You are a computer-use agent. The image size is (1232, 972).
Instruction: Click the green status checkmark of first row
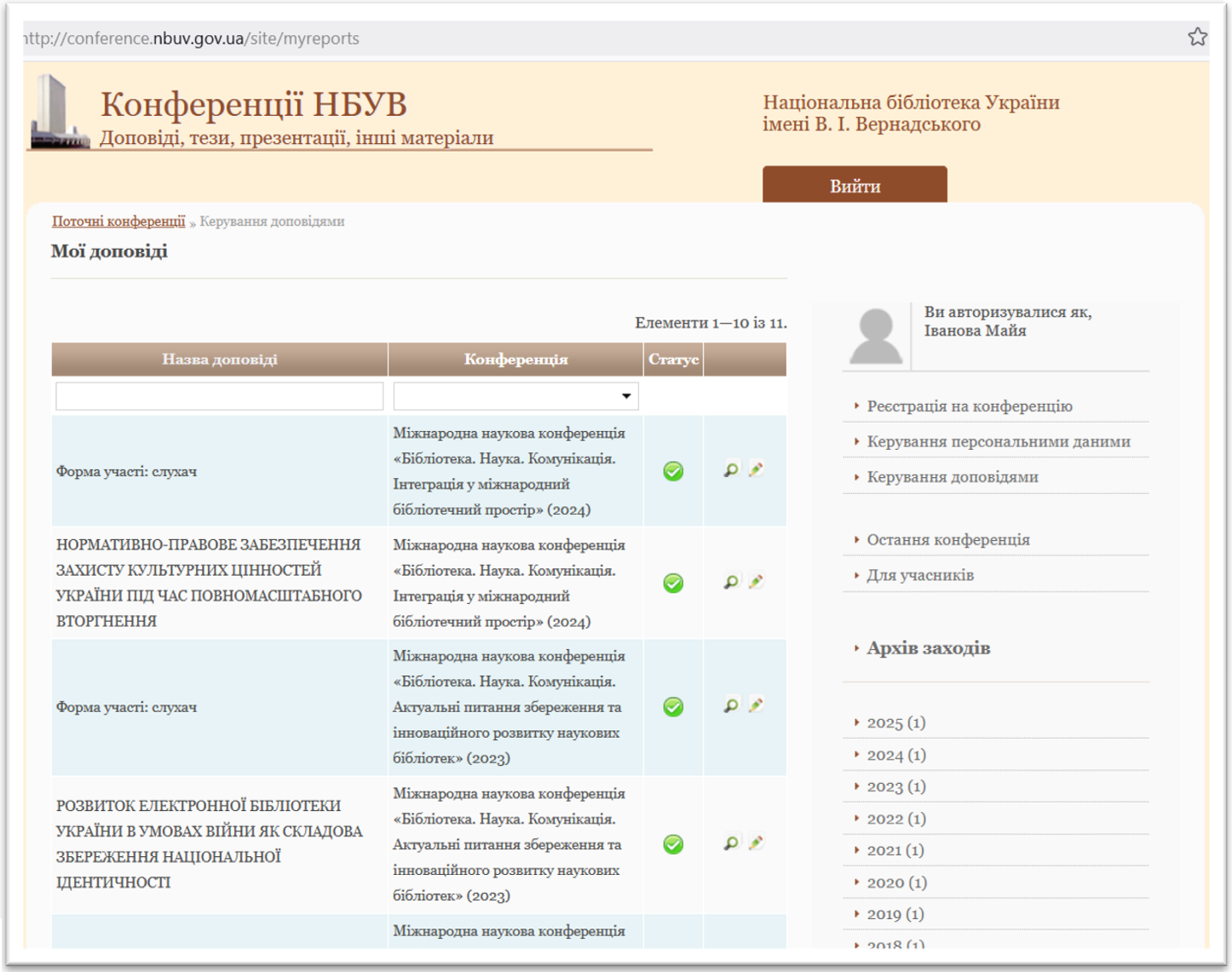coord(673,471)
